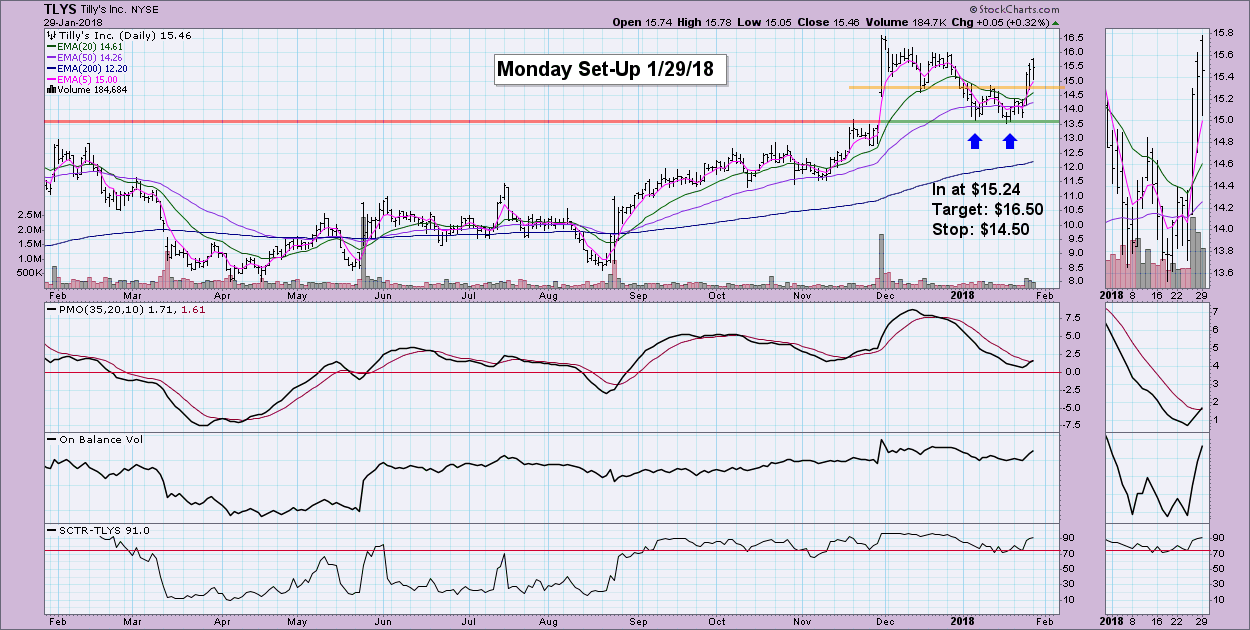Click the 29-Jan-2018 chart date
The height and width of the screenshot is (630, 1250).
click(75, 22)
